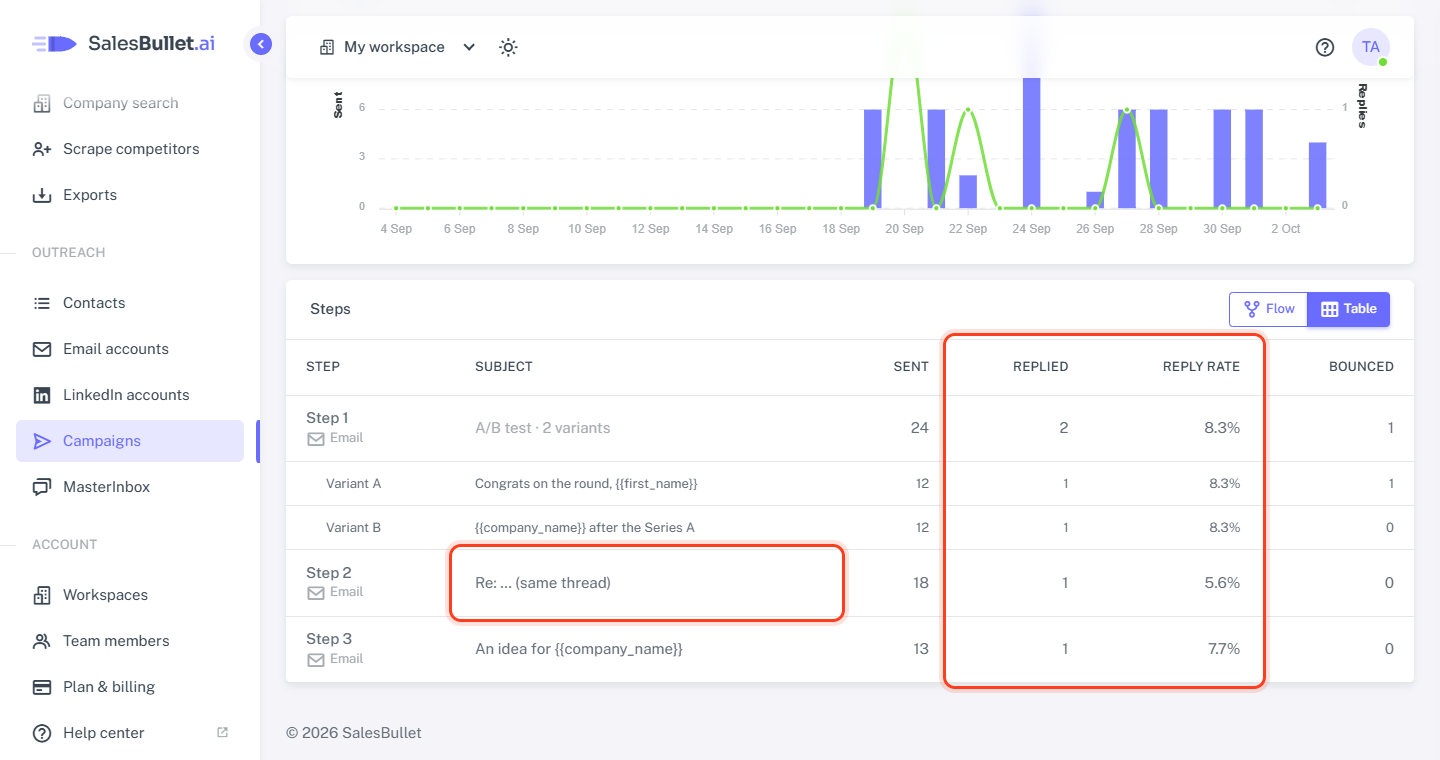
Task: Toggle the light/dark theme sun icon
Action: pos(508,47)
